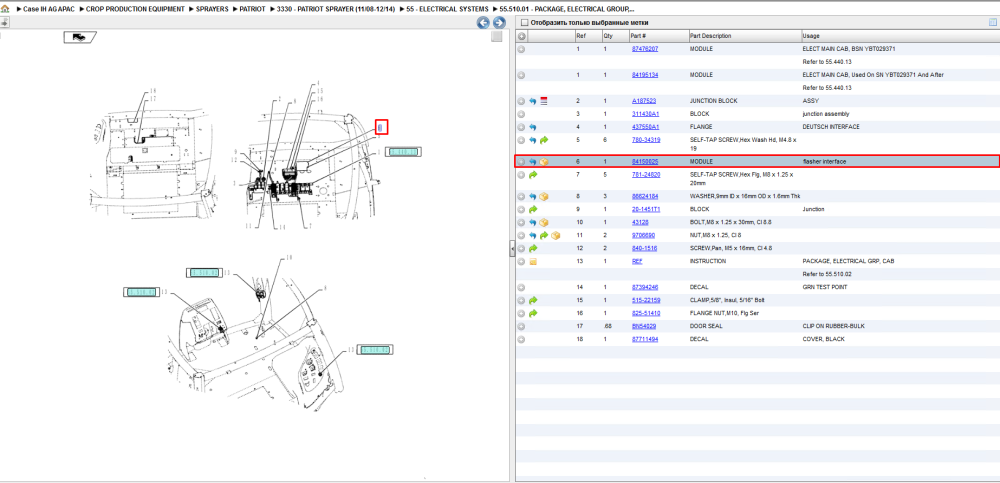Image resolution: width=1000 pixels, height=483 pixels.
Task: Click the blue reply arrow in JUNCTION BLOCK row
Action: coord(533,101)
